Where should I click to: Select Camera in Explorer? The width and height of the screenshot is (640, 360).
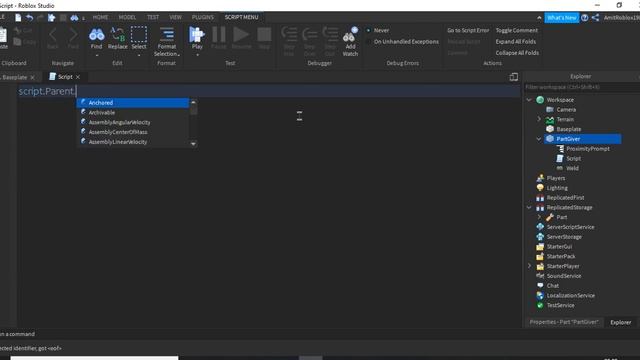pyautogui.click(x=566, y=110)
